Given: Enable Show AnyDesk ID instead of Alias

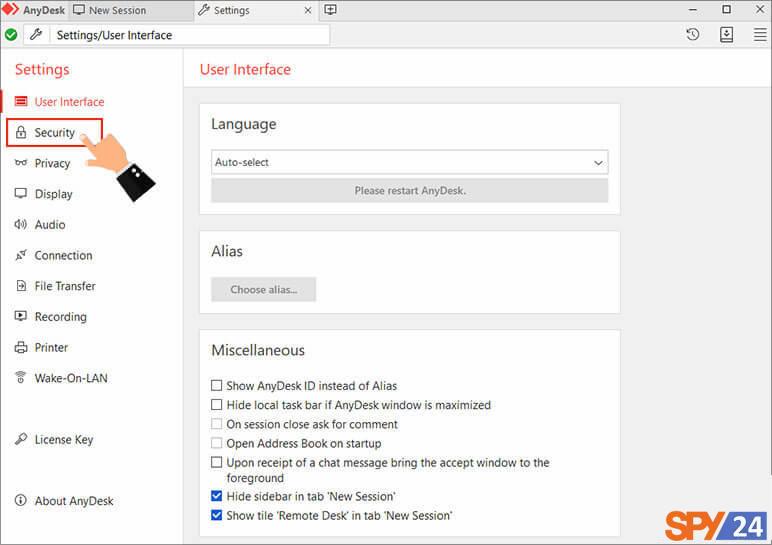Looking at the screenshot, I should [216, 385].
